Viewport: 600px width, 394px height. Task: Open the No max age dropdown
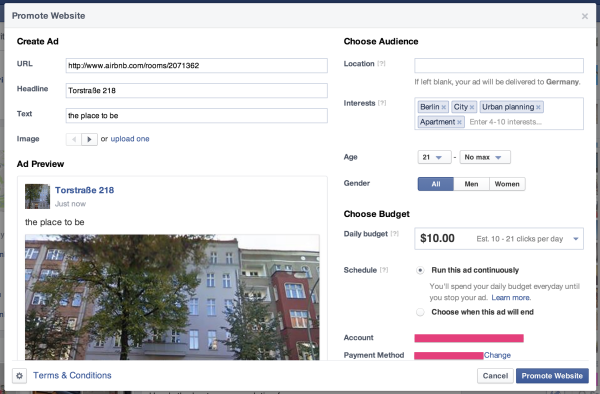pyautogui.click(x=485, y=157)
